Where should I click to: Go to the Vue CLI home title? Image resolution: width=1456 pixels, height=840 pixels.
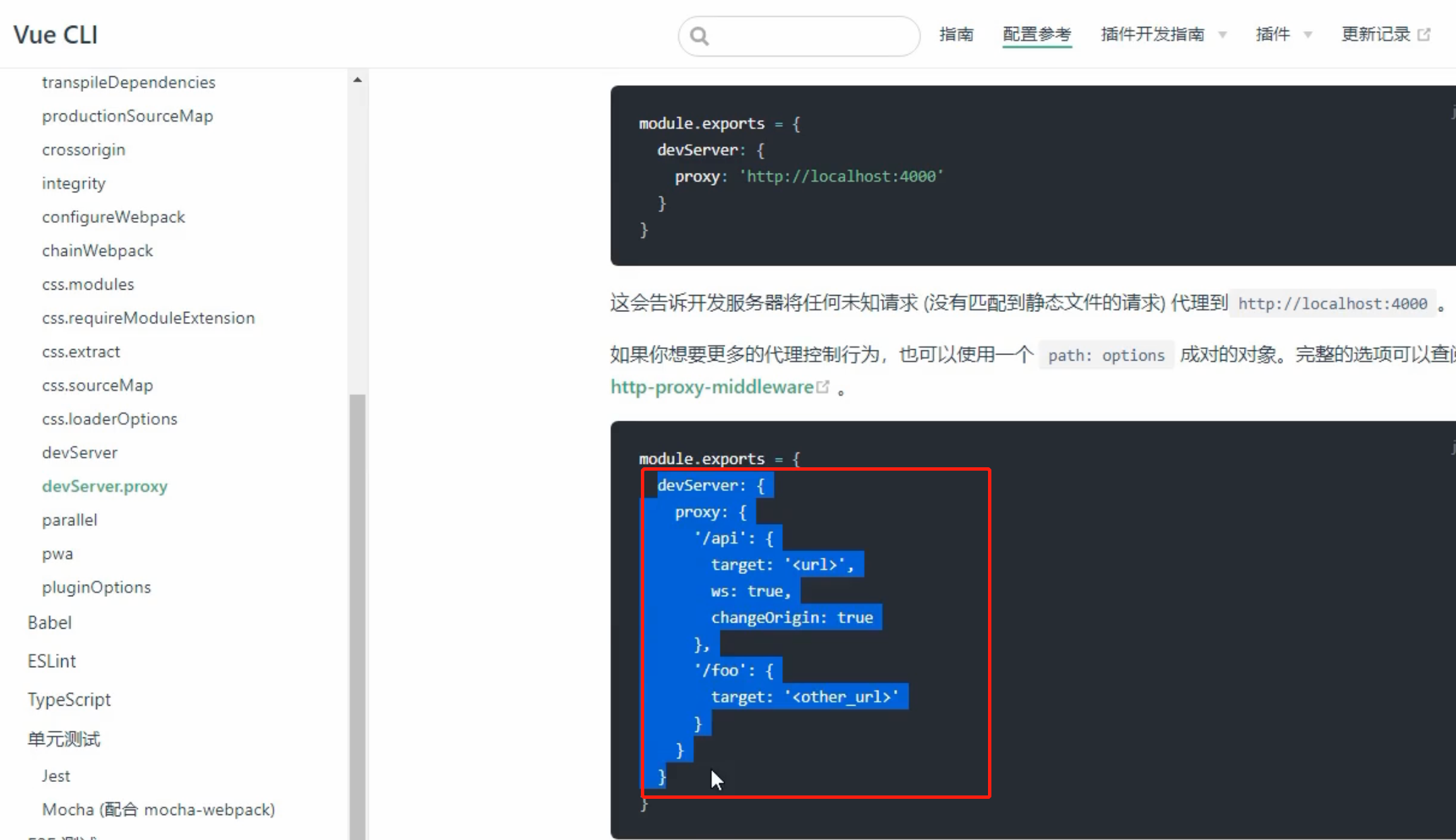[55, 34]
